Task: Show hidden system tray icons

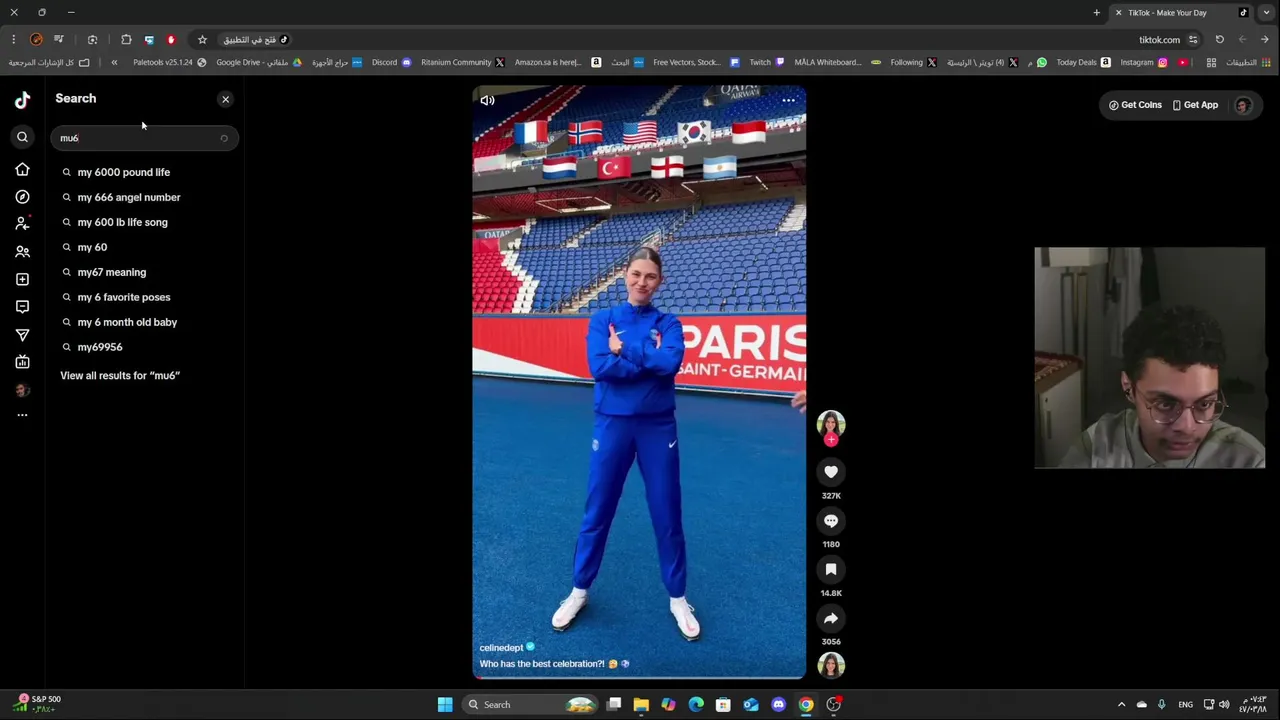Action: [x=1121, y=705]
